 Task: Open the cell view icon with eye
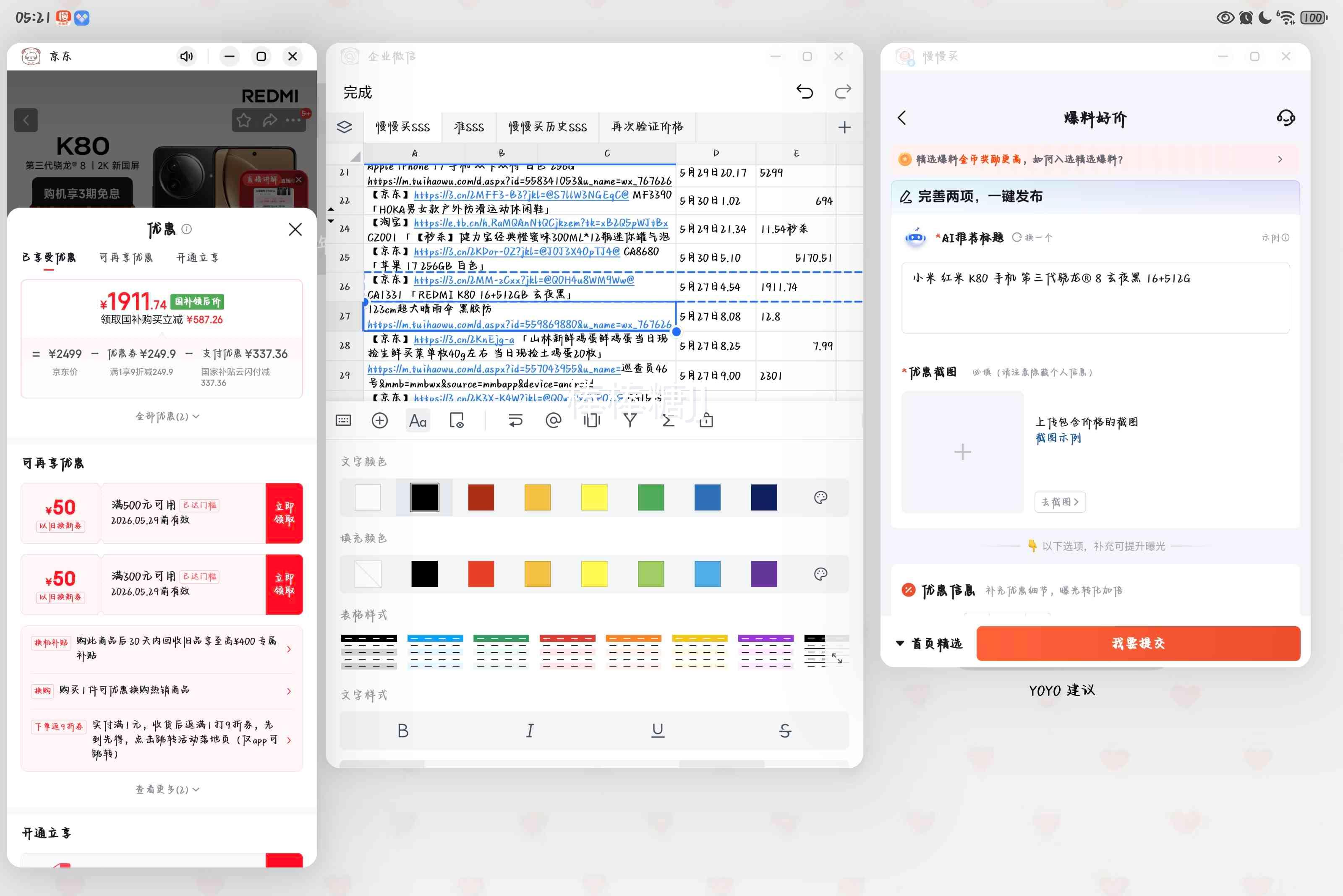pyautogui.click(x=456, y=421)
